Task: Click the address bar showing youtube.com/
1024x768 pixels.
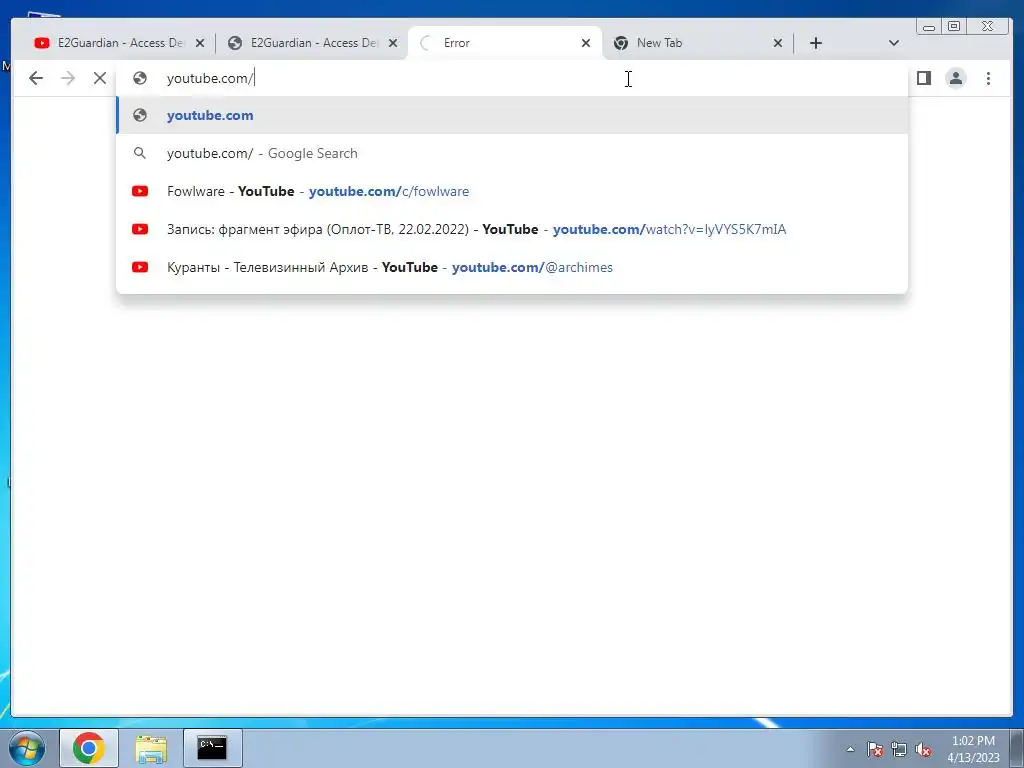Action: (x=512, y=78)
